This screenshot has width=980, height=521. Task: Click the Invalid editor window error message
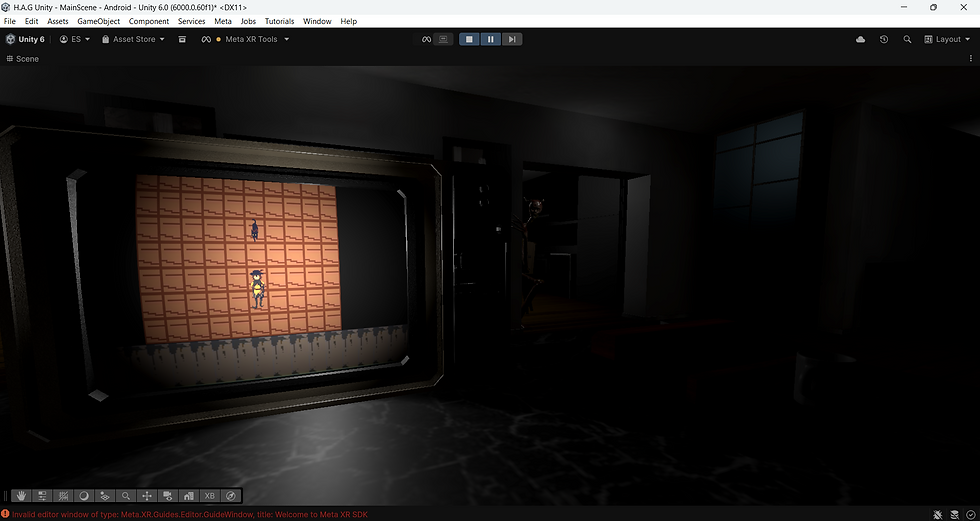pos(190,514)
